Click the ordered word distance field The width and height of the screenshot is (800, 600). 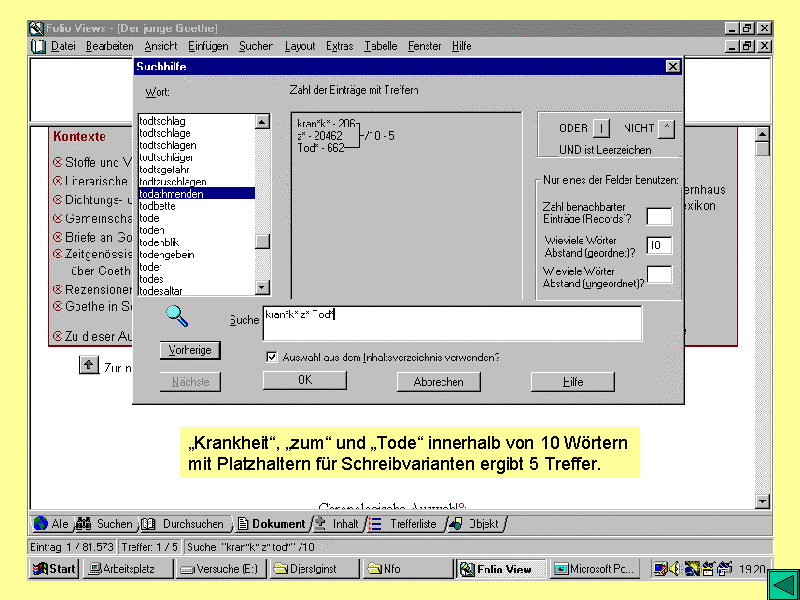click(x=659, y=245)
